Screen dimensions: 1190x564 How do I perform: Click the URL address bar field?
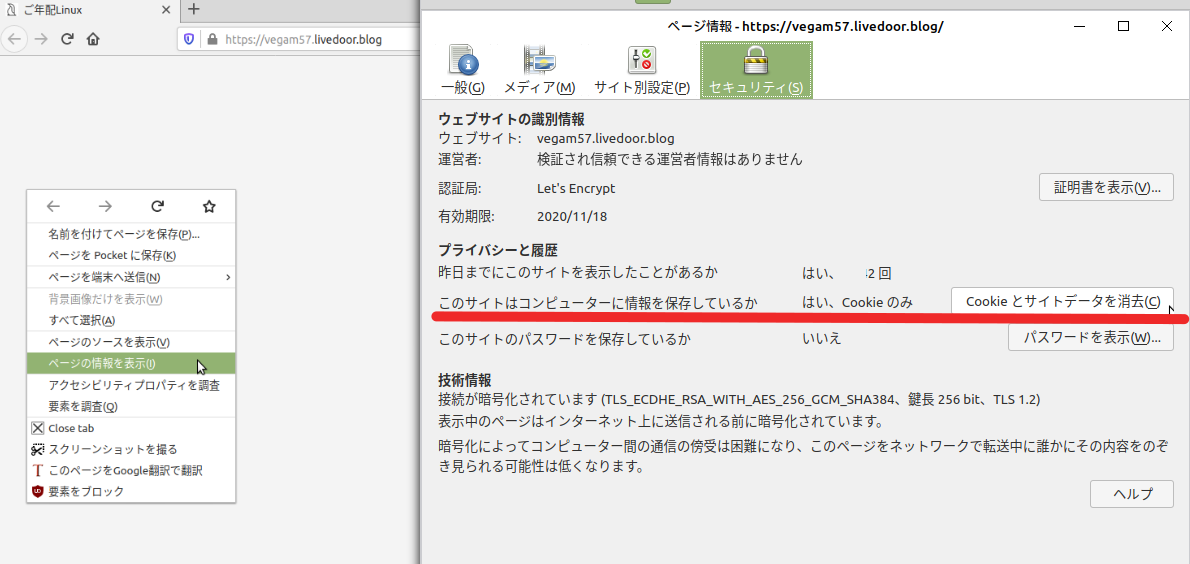pos(298,39)
